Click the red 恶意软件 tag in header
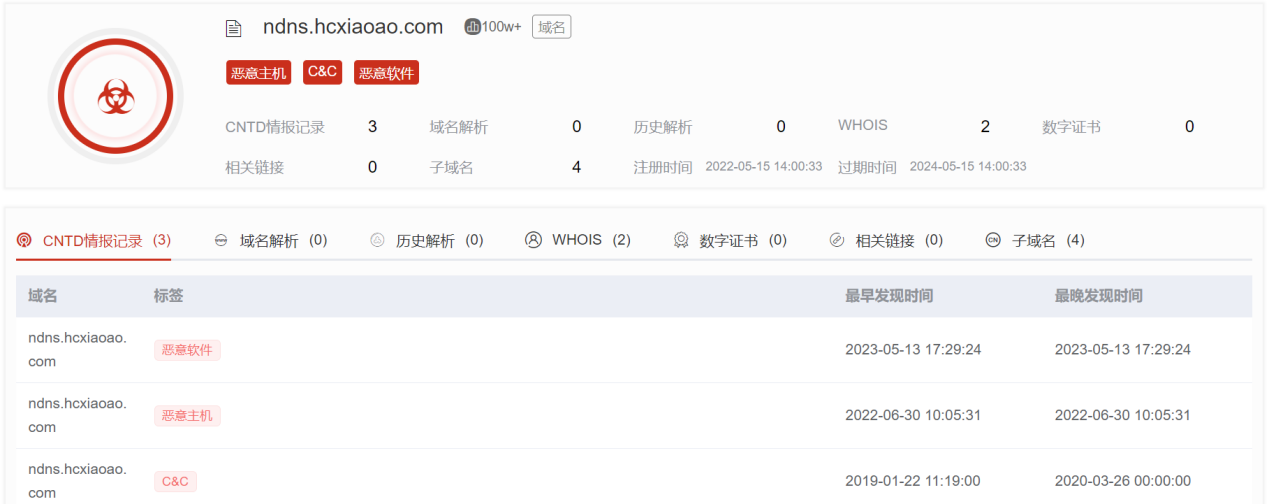1269x504 pixels. click(386, 72)
